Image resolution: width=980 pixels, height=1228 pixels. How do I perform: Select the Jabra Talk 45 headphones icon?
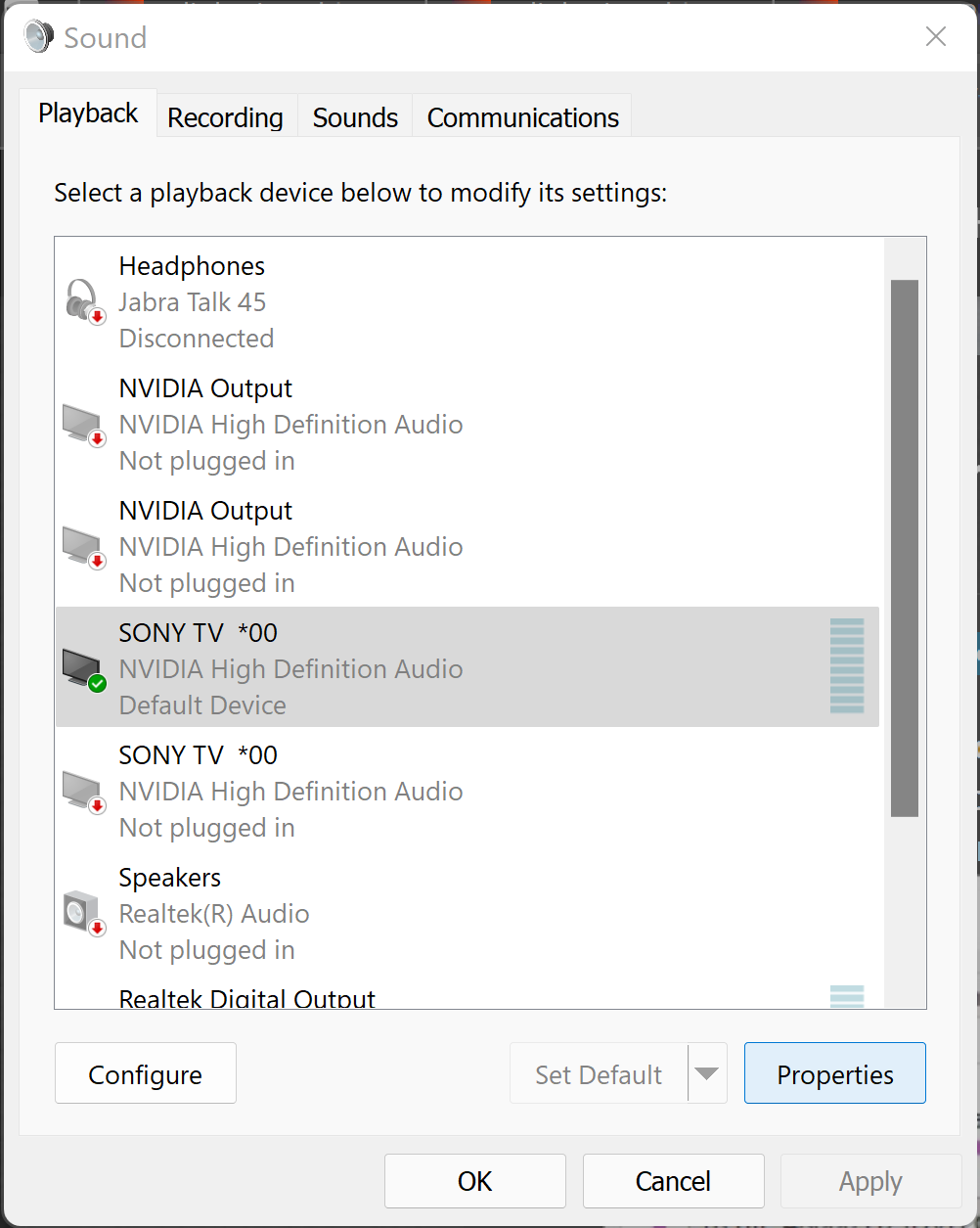(x=85, y=301)
